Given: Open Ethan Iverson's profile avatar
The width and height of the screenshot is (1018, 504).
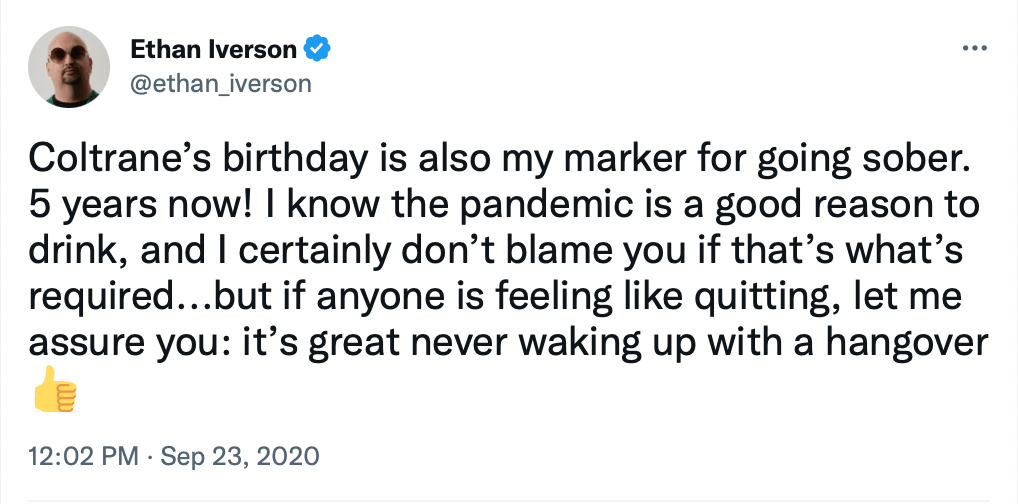Looking at the screenshot, I should tap(69, 67).
